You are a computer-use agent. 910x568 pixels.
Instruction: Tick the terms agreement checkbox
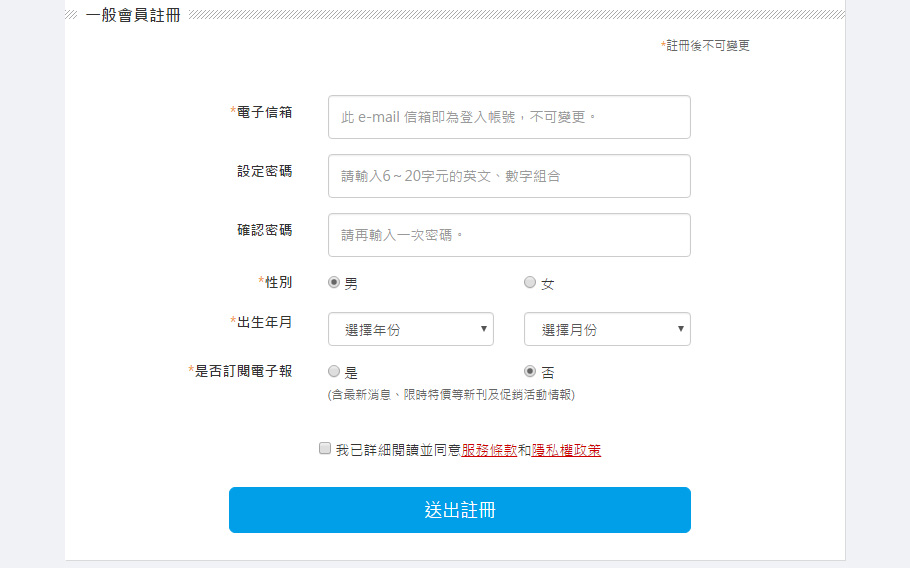coord(325,449)
